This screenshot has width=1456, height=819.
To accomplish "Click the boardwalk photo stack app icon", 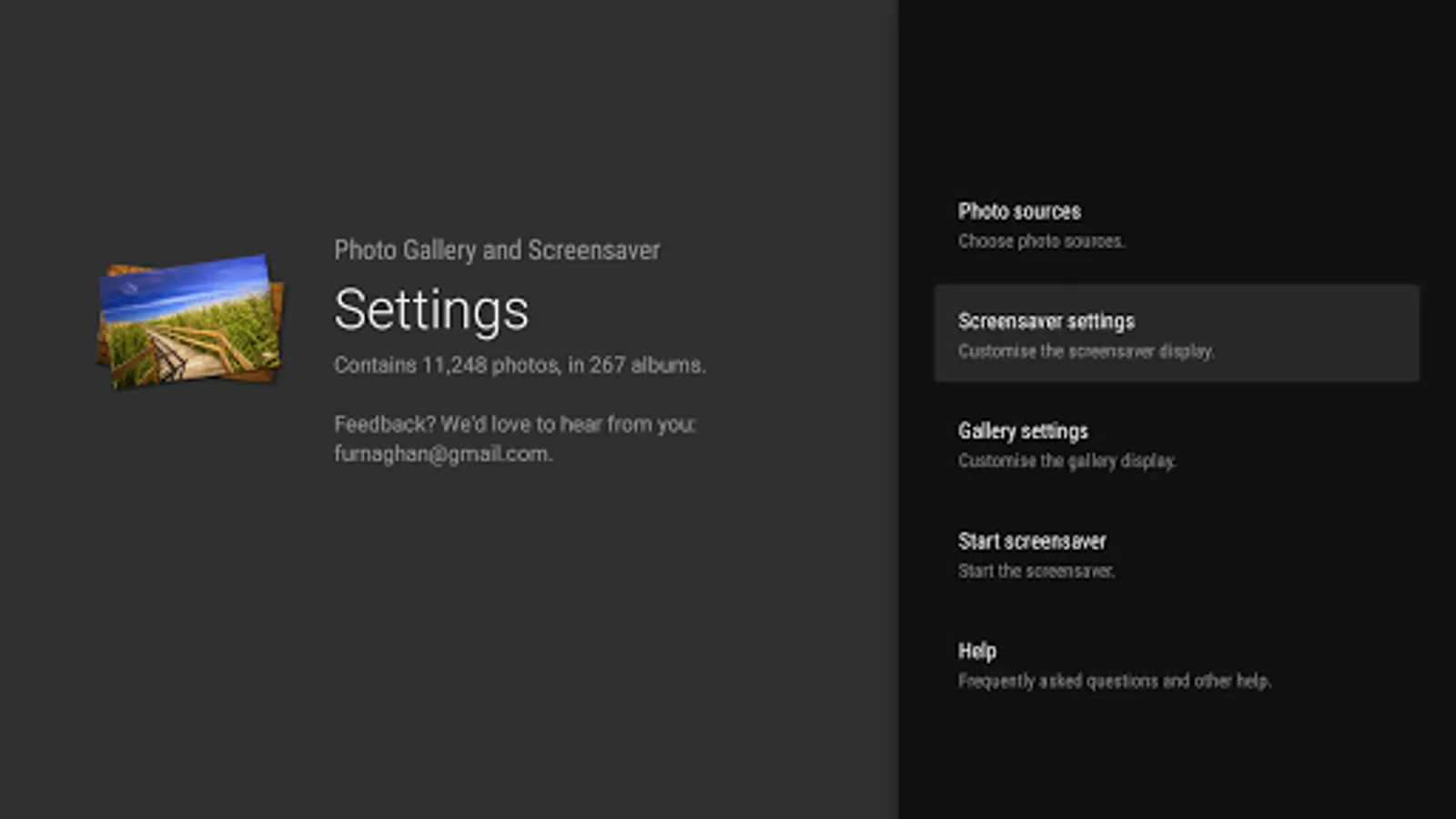I will [190, 320].
